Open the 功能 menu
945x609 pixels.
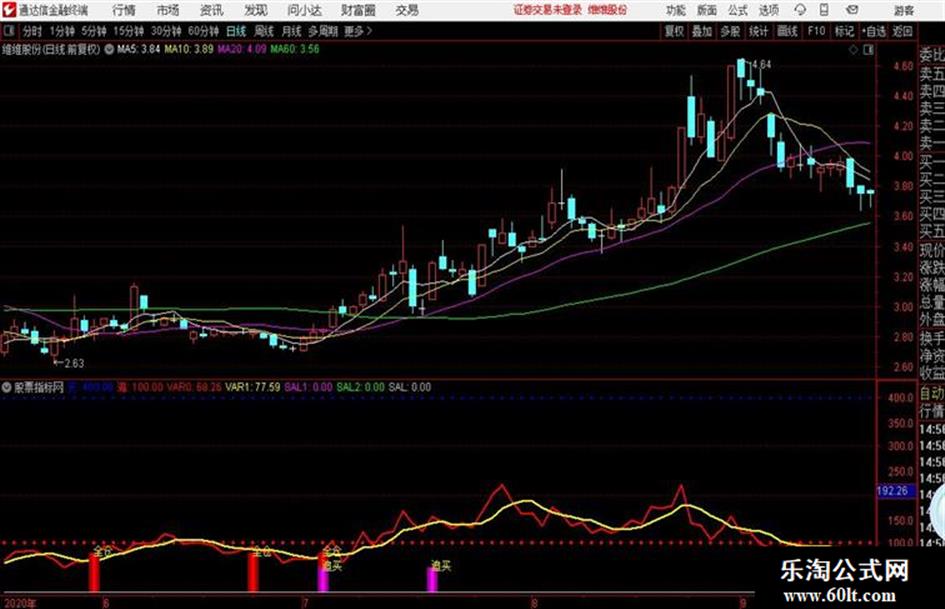coord(676,10)
